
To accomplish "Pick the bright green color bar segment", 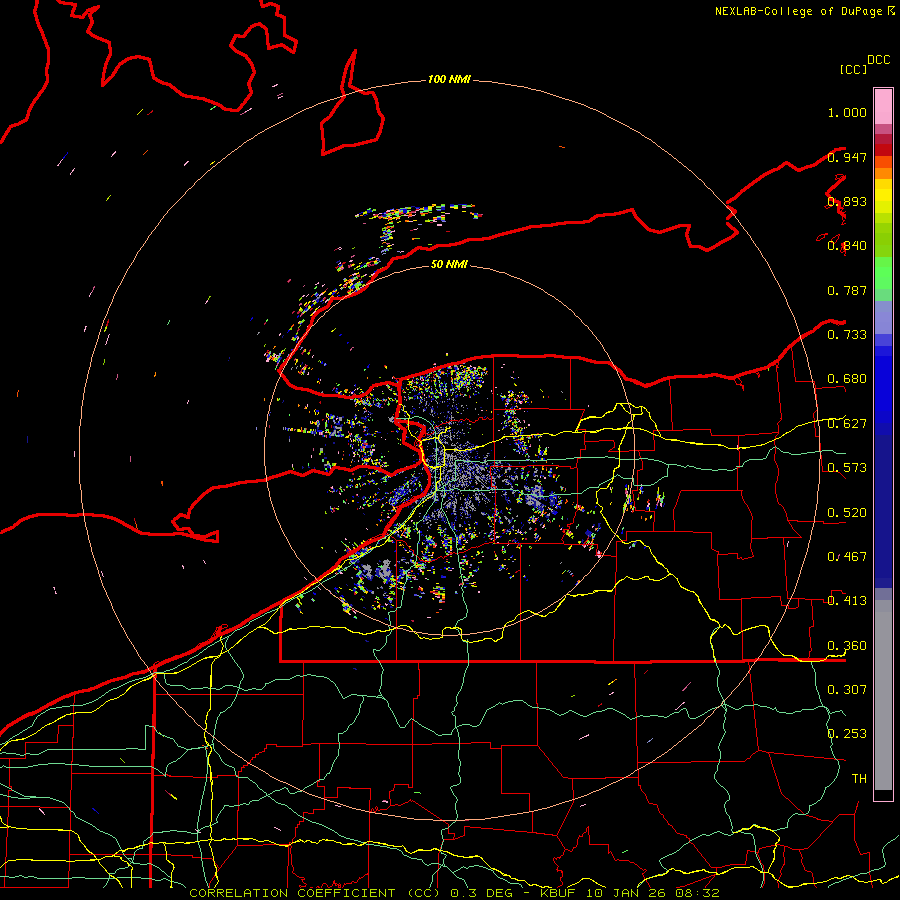I will click(x=883, y=273).
